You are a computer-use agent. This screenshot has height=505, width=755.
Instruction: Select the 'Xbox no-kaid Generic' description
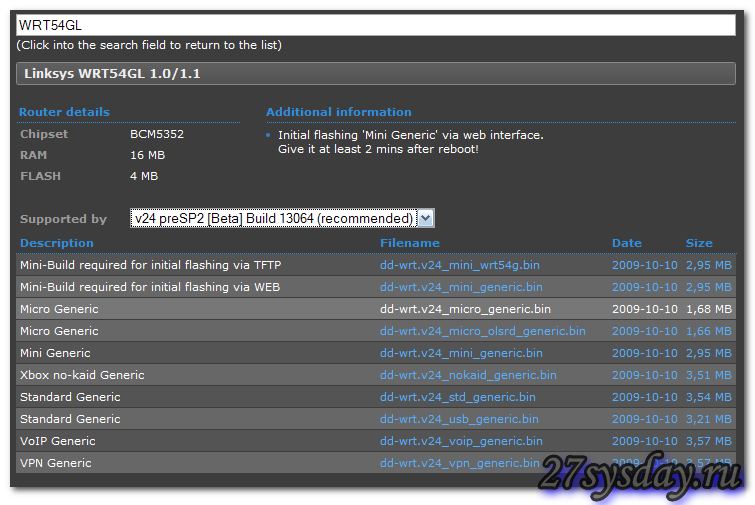82,375
